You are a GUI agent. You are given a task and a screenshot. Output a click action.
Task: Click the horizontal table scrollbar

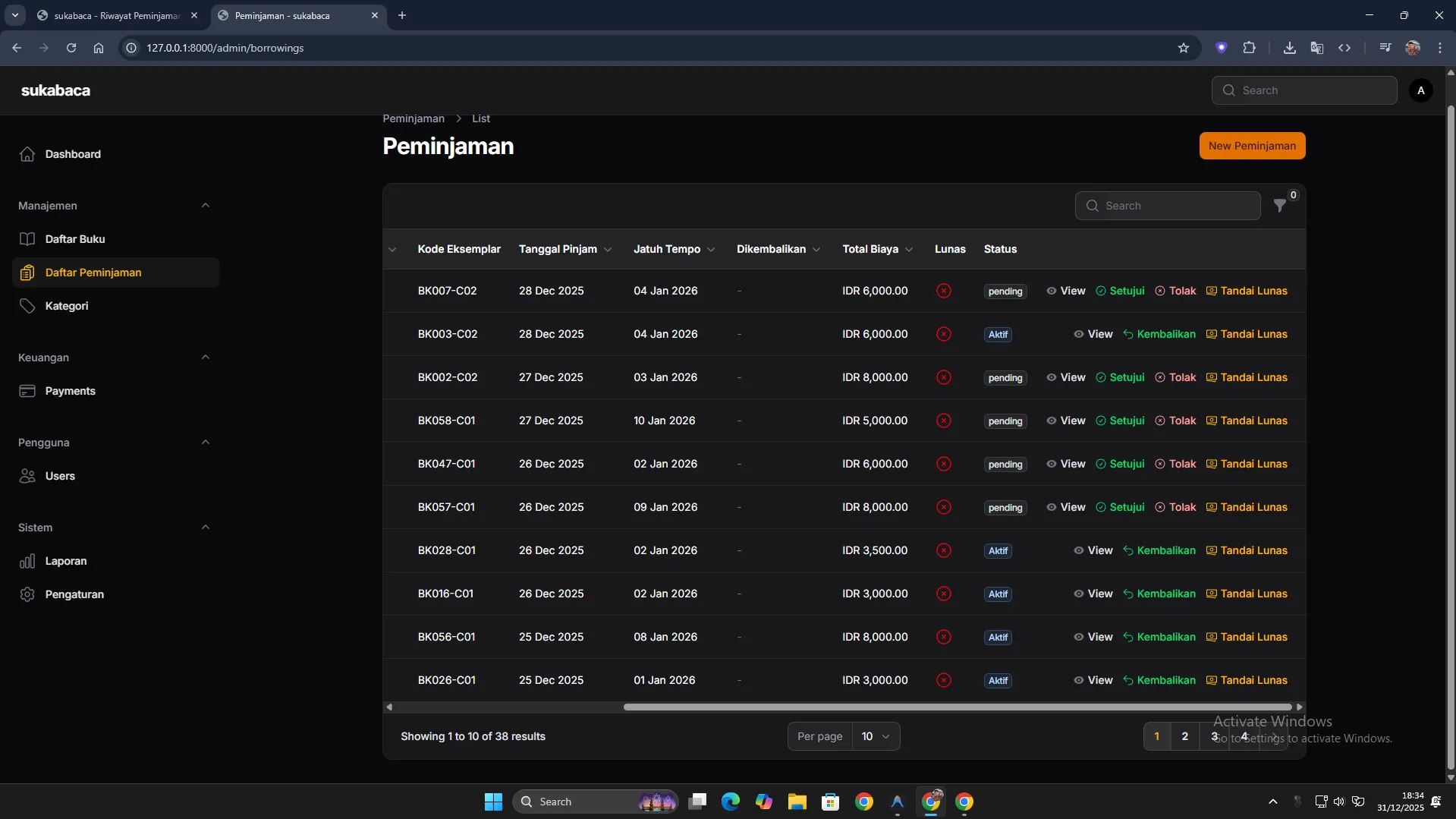(x=956, y=707)
